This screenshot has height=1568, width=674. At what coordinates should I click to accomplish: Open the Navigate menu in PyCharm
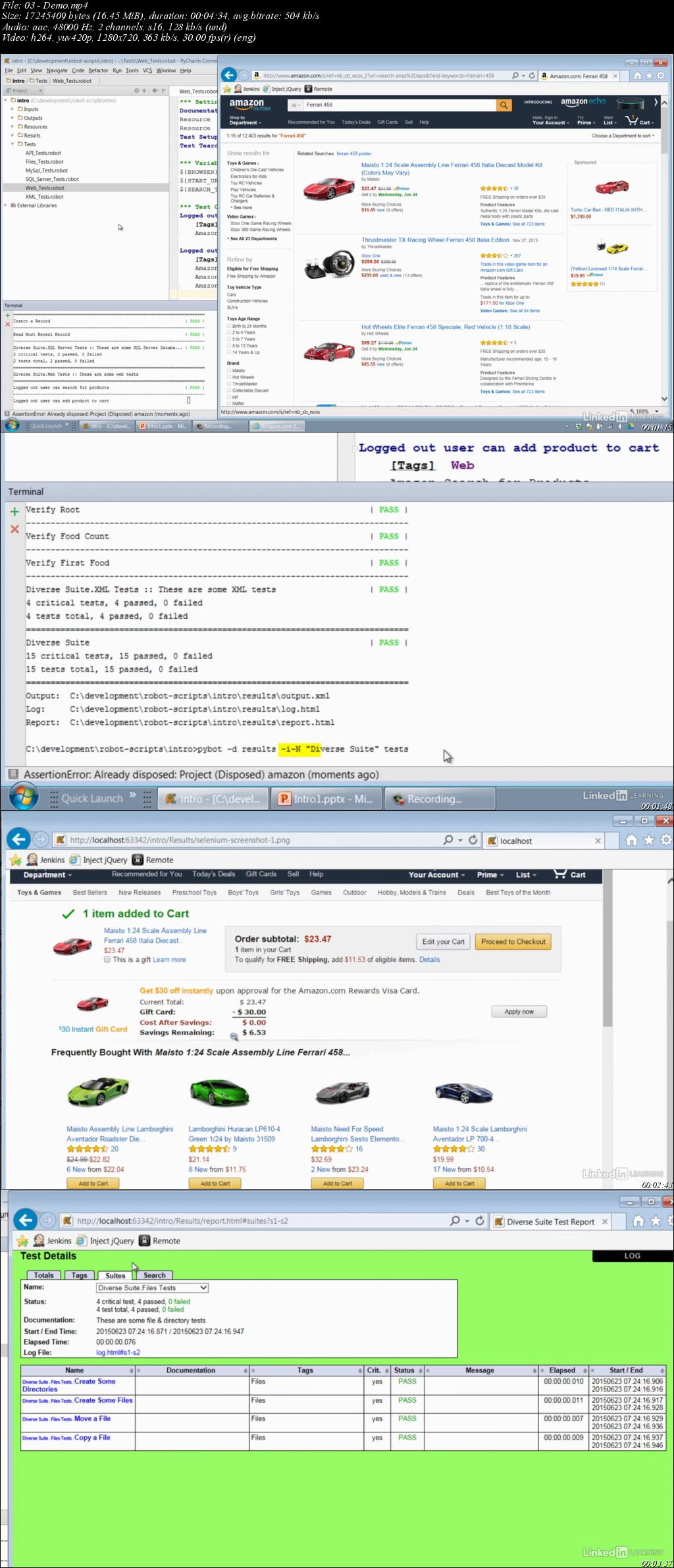coord(57,70)
